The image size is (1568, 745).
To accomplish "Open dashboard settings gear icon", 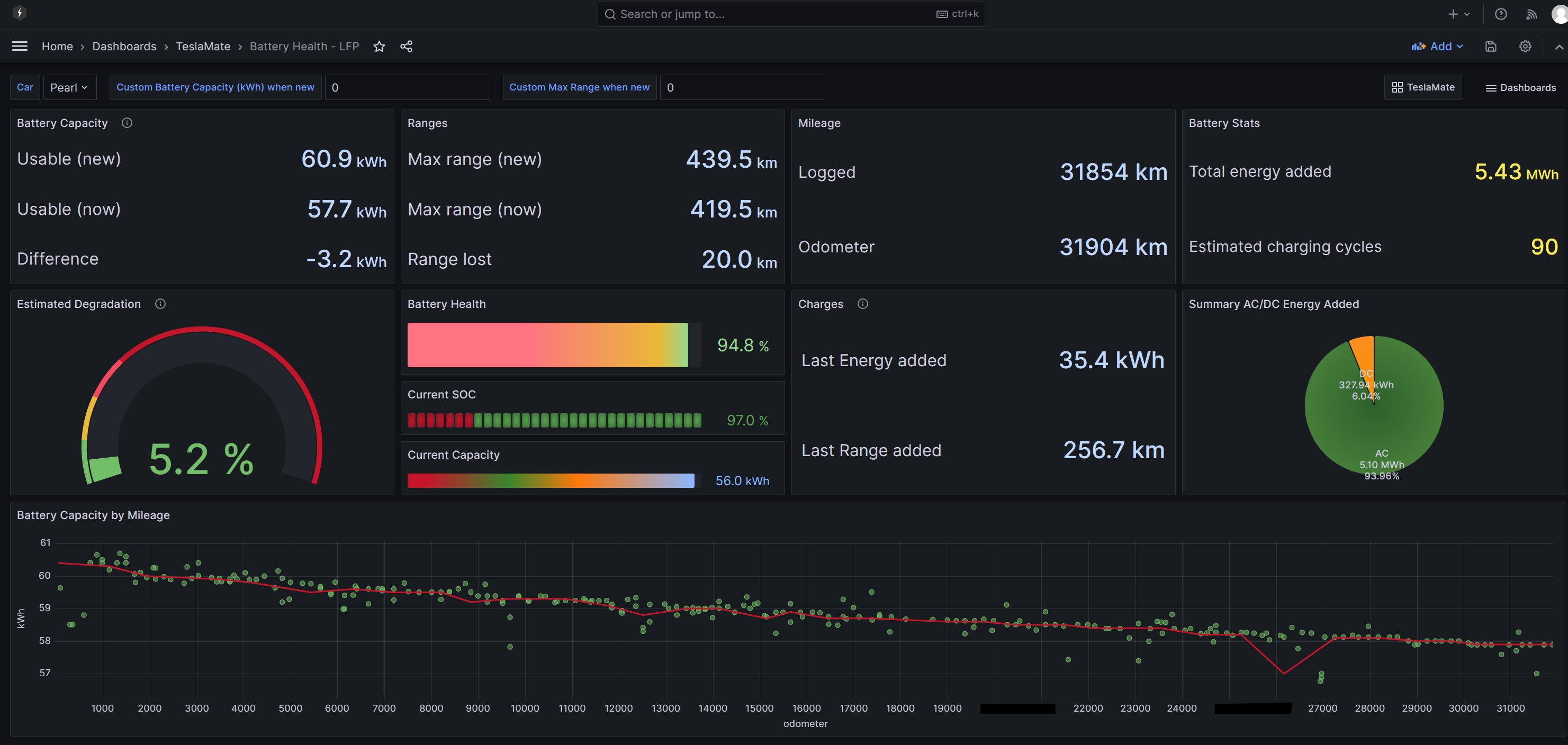I will tap(1525, 46).
